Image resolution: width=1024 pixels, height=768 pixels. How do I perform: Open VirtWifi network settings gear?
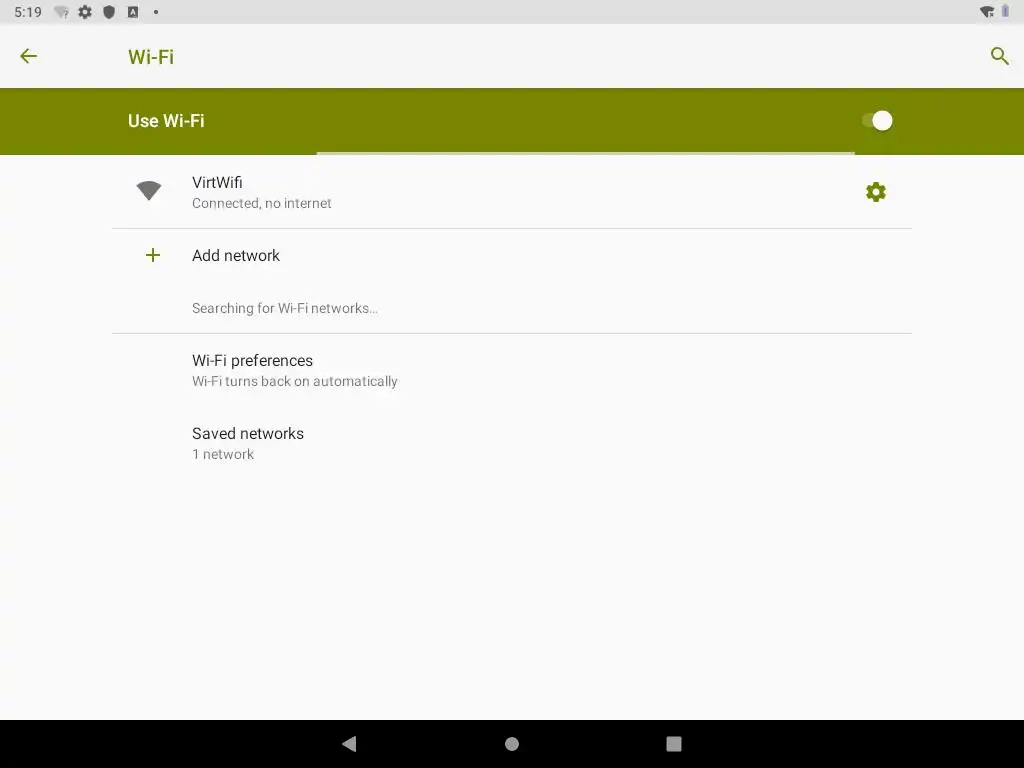876,192
